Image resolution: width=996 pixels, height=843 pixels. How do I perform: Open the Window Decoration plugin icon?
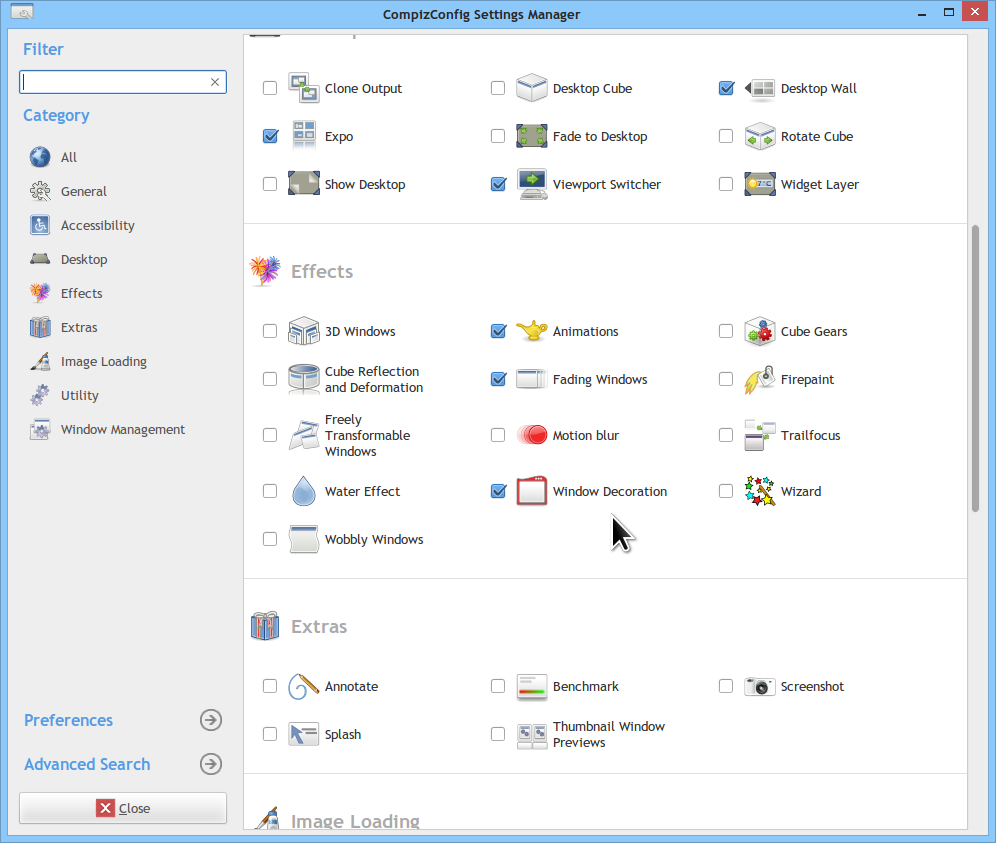point(532,491)
